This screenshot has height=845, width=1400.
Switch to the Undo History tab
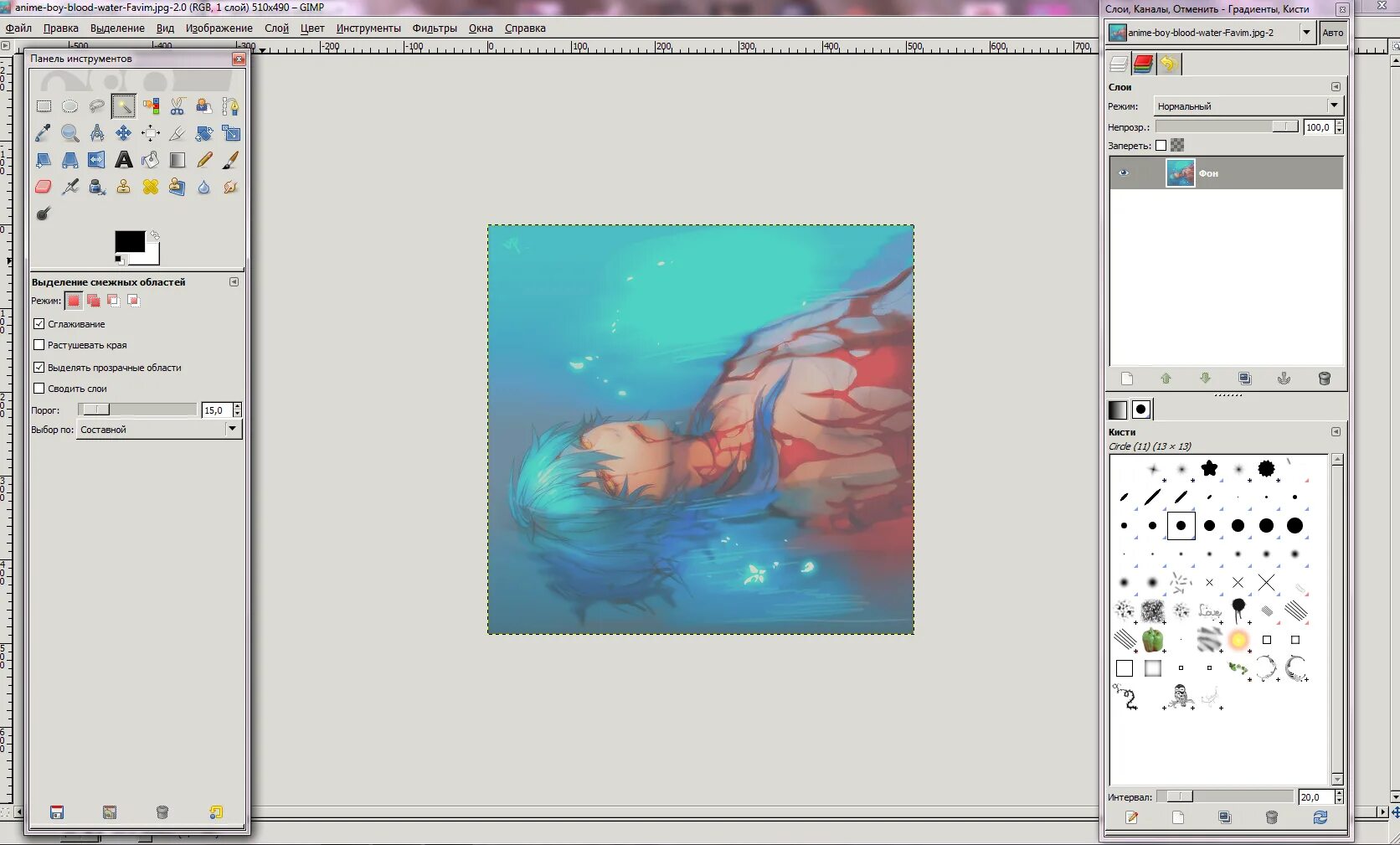(1169, 64)
